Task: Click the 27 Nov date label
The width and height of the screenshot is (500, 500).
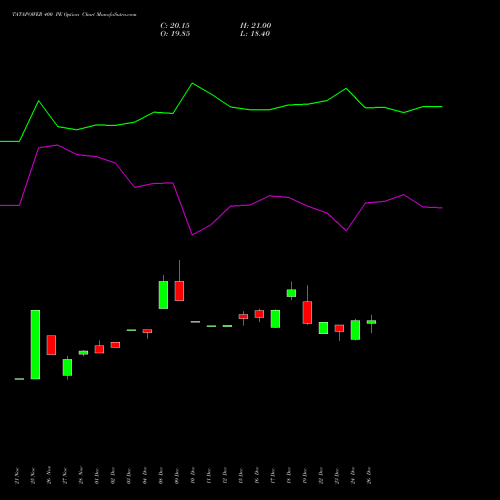Action: tap(65, 475)
